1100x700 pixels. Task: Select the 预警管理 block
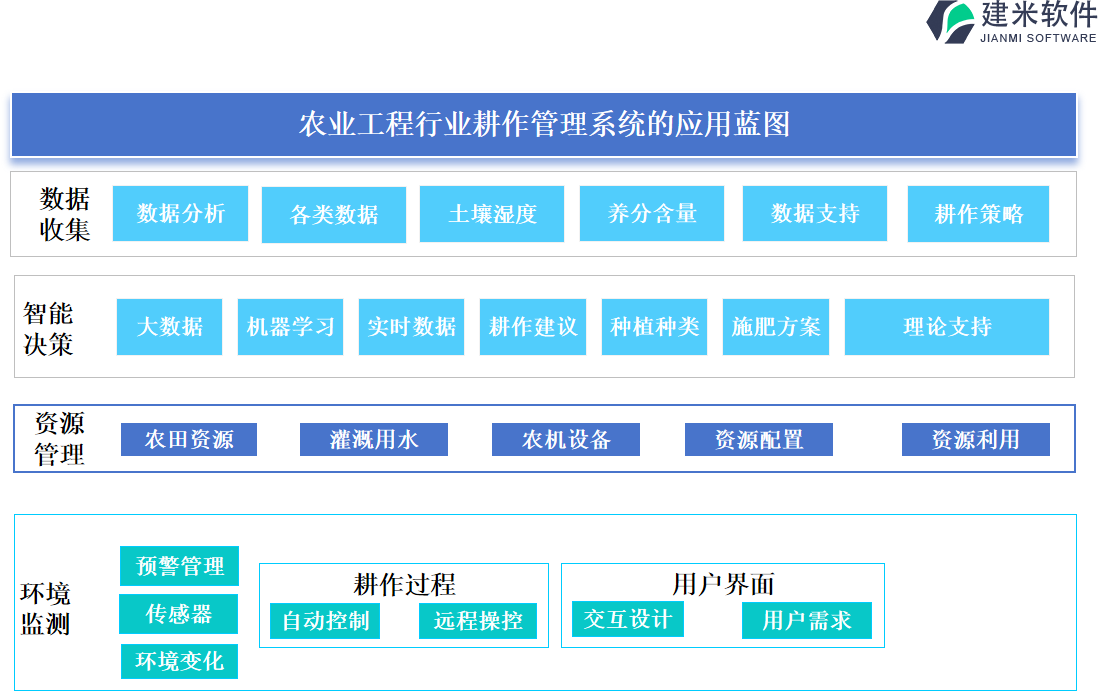[x=180, y=566]
